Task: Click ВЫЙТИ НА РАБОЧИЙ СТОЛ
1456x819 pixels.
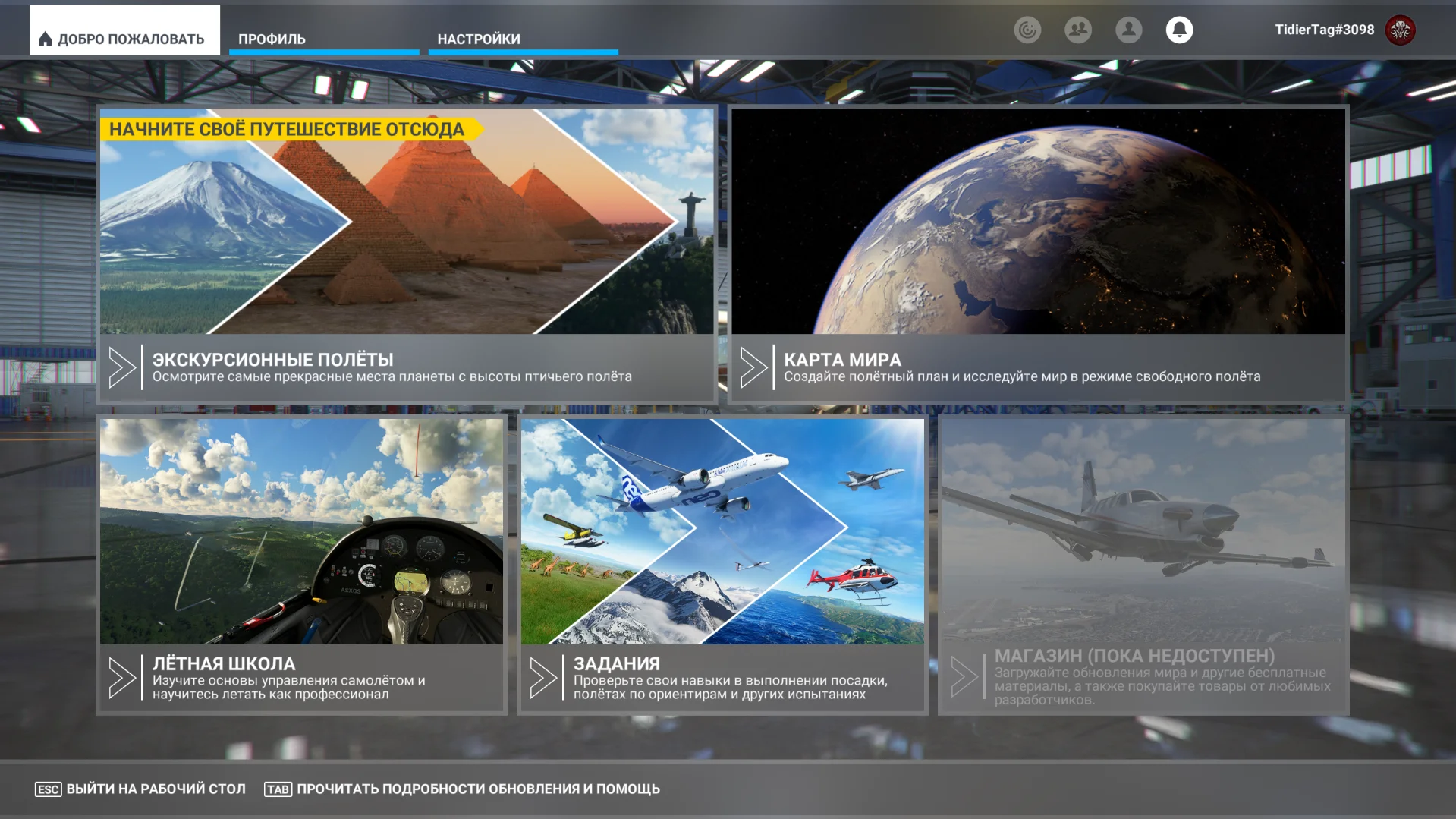Action: point(156,789)
